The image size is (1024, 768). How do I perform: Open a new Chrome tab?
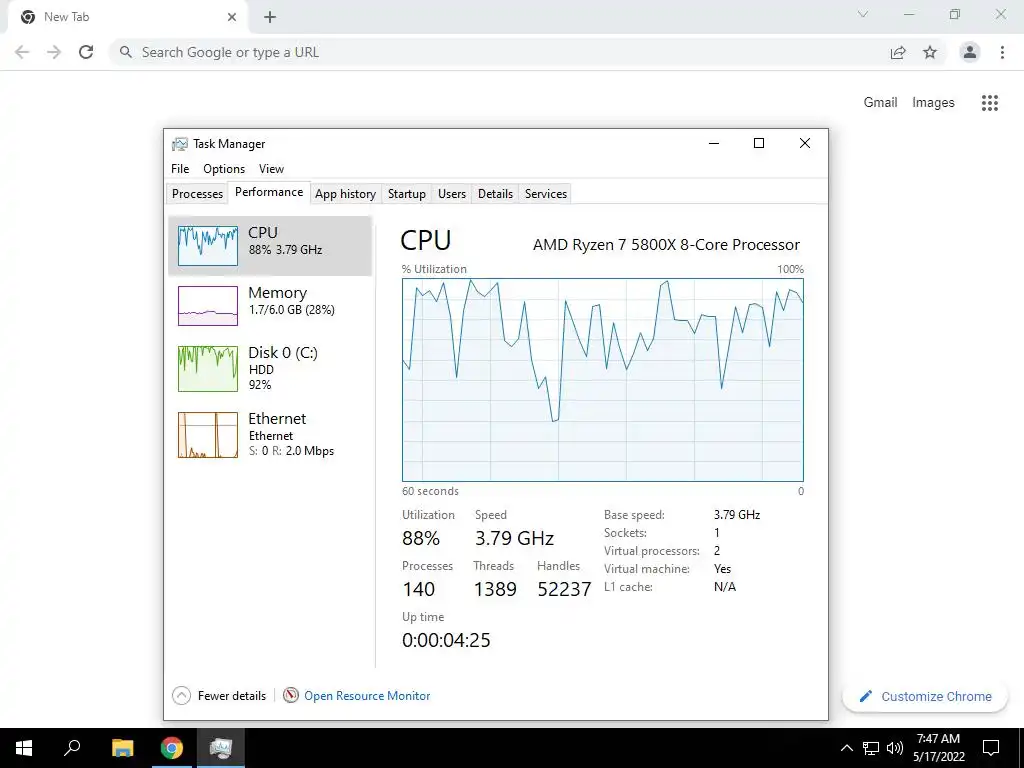[270, 17]
